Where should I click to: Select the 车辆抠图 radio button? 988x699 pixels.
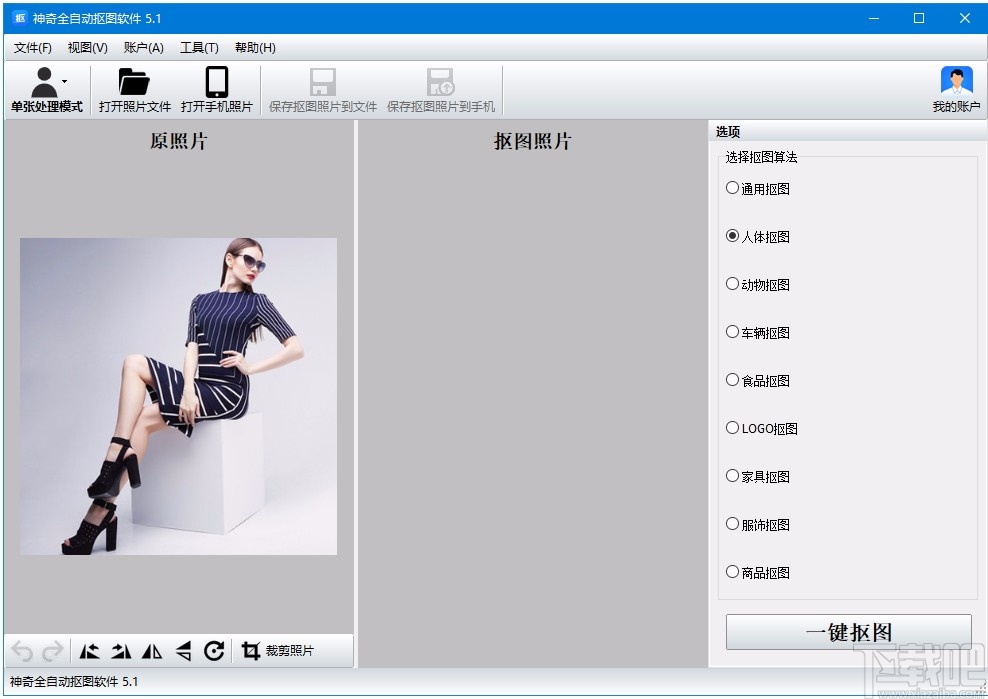tap(733, 332)
